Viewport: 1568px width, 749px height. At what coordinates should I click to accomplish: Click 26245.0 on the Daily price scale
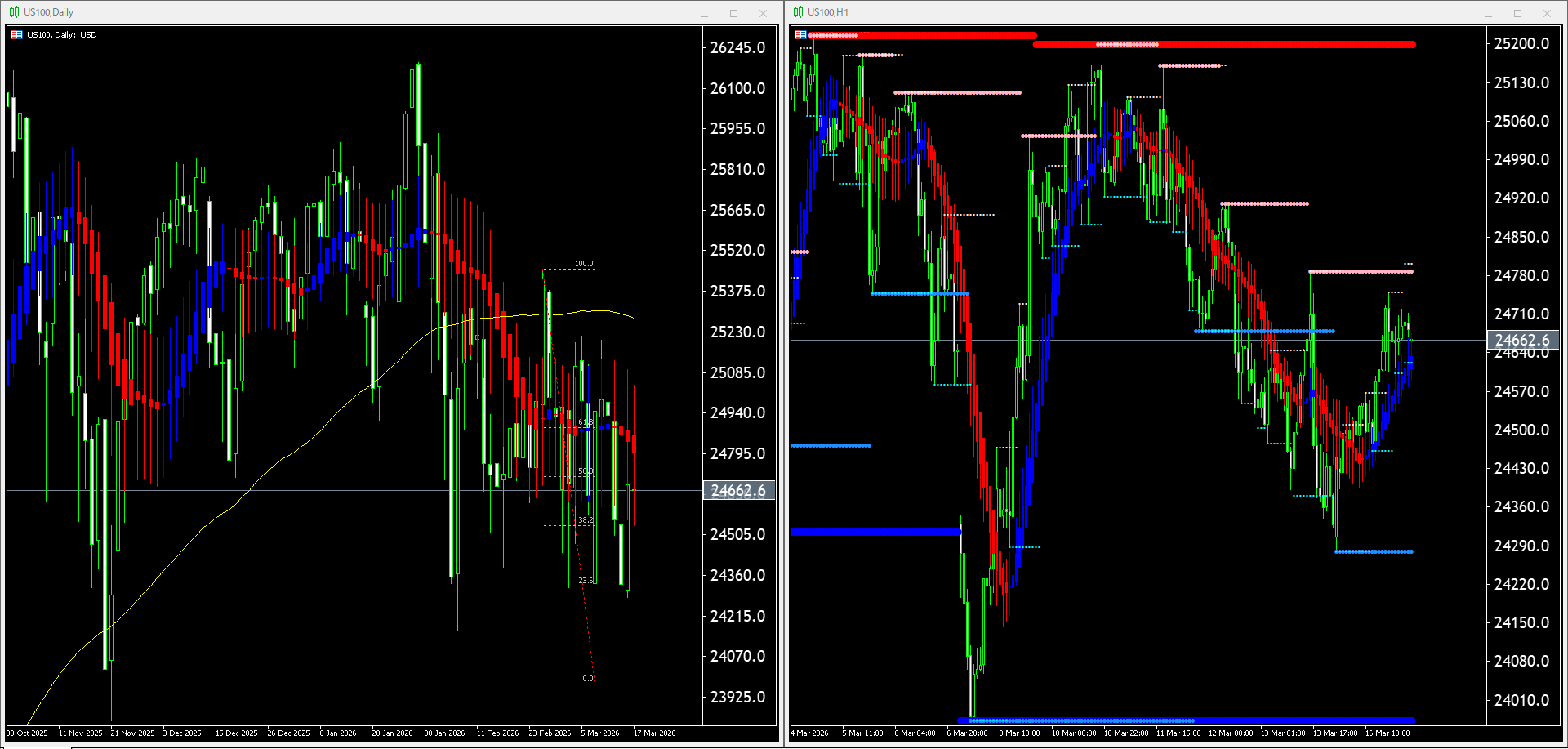click(737, 47)
